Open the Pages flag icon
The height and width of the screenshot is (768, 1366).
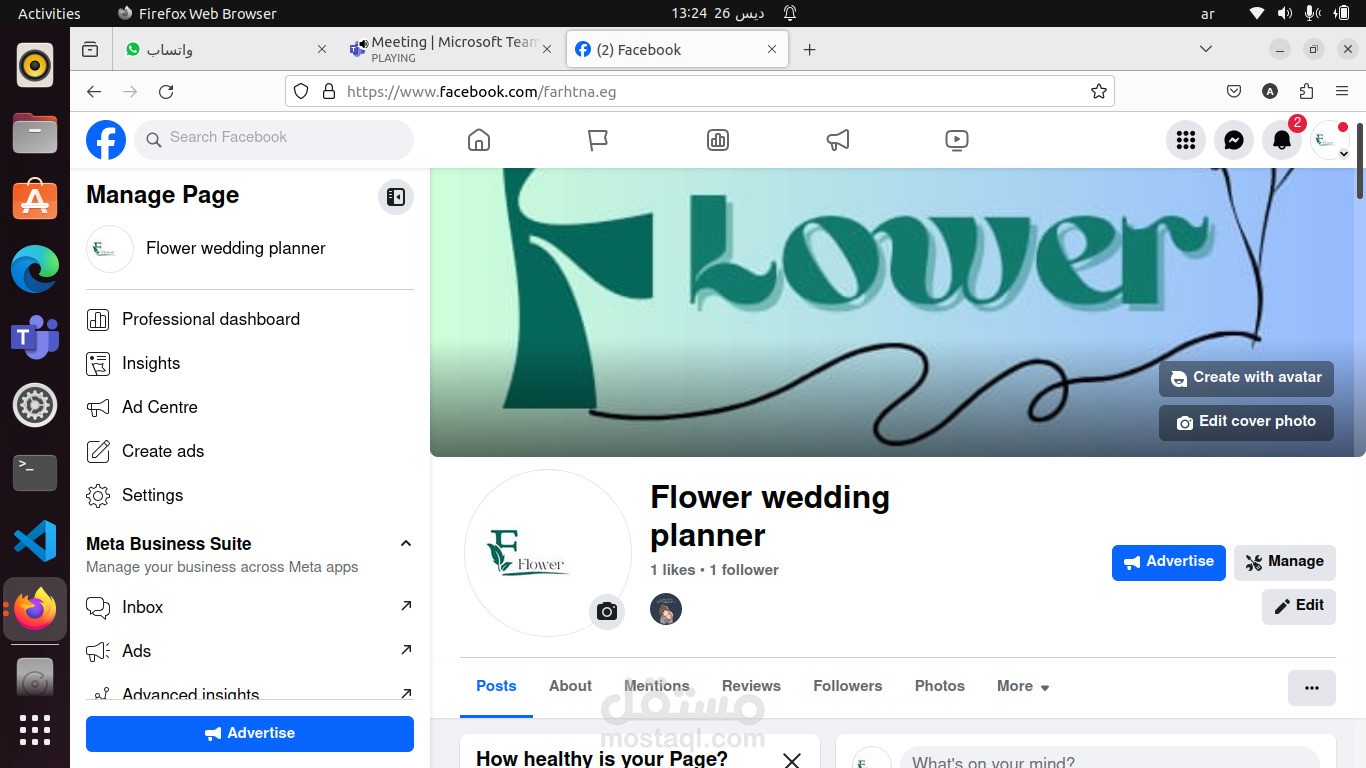pos(598,140)
